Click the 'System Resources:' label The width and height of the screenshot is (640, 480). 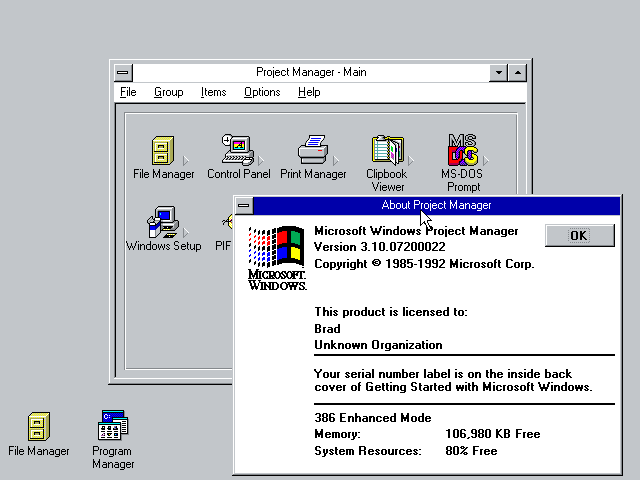368,451
